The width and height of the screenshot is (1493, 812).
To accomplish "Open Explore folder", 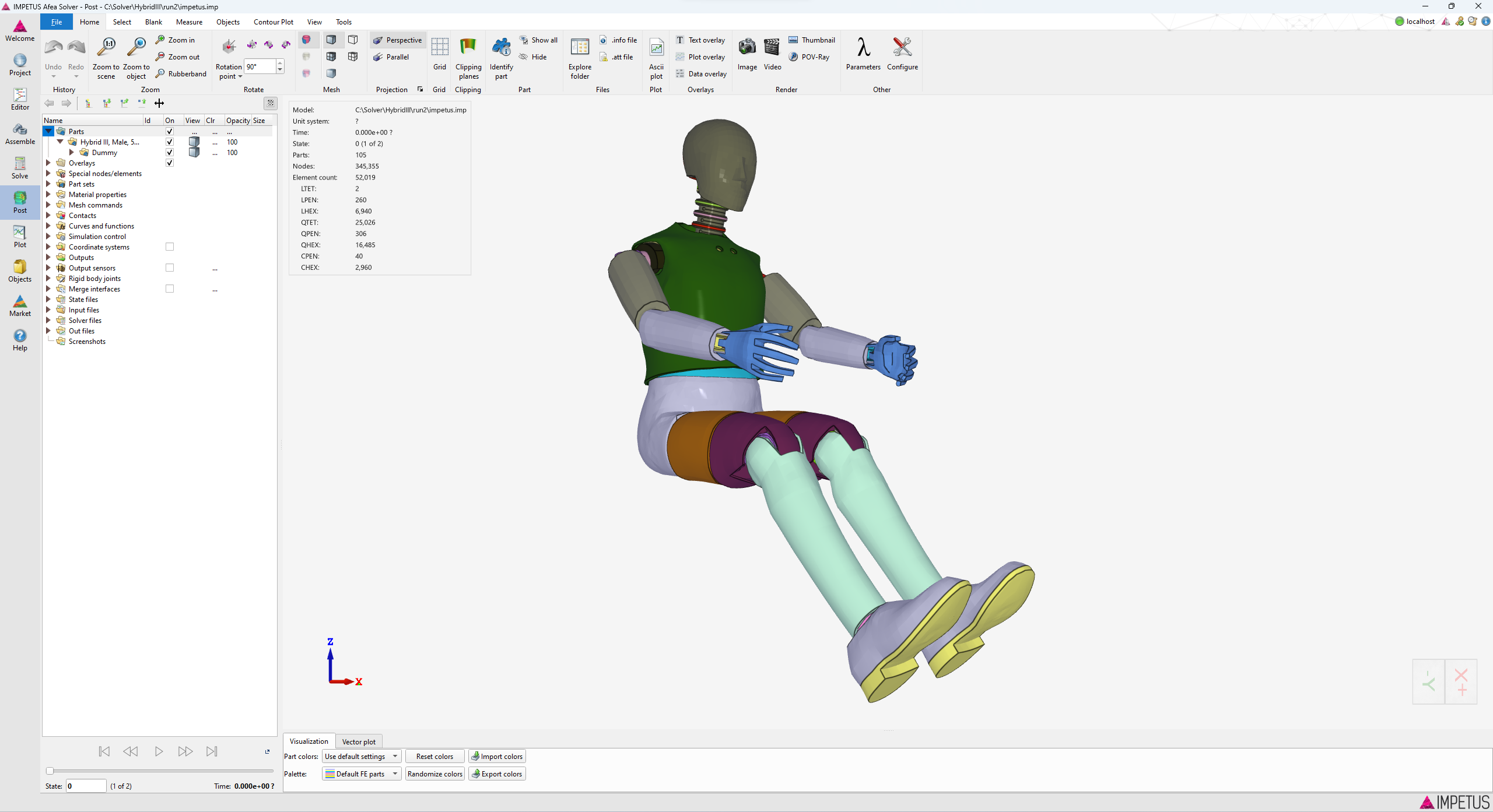I will 580,58.
